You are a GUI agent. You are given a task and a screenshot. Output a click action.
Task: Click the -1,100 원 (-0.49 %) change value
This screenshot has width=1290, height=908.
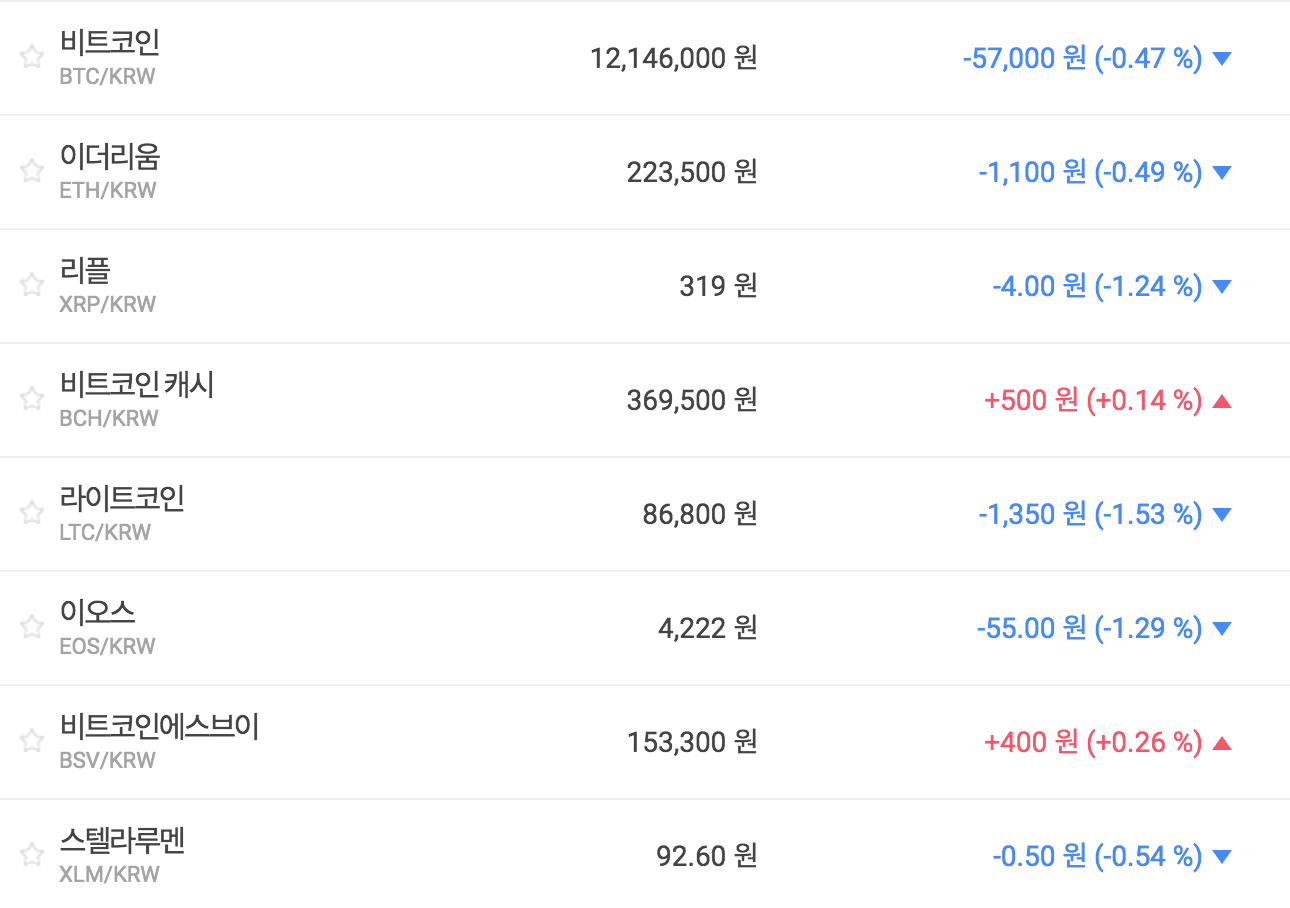1089,172
